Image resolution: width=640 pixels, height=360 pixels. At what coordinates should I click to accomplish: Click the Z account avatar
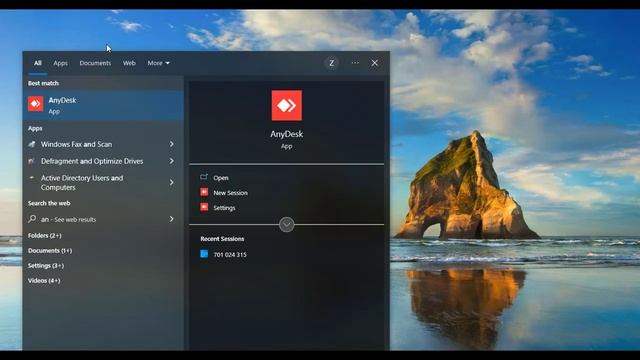tap(331, 63)
